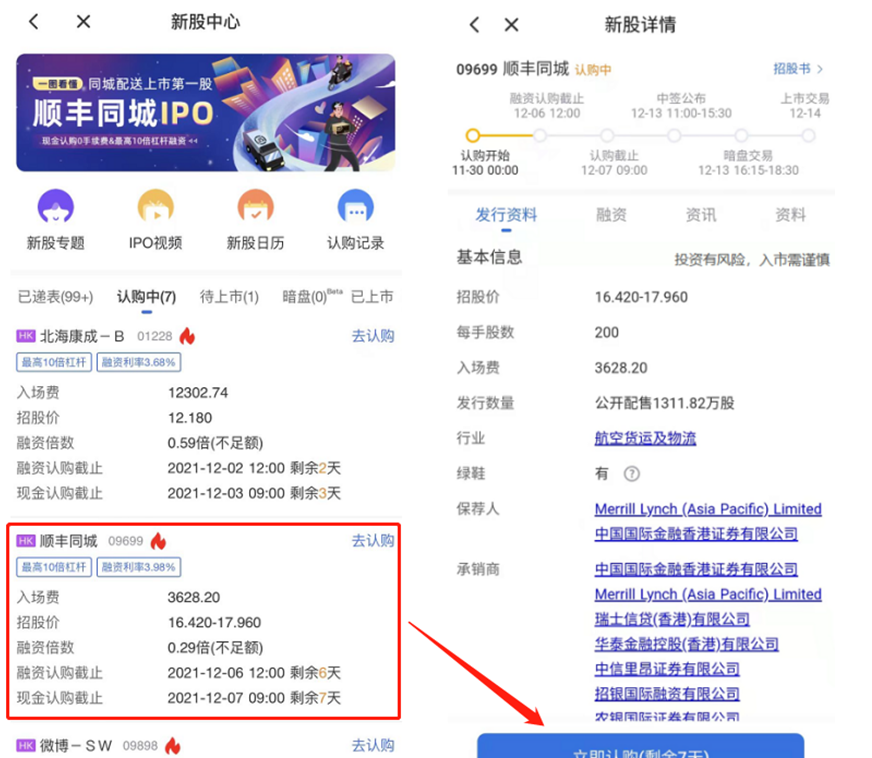Tap the 立即认购 button

pos(641,746)
